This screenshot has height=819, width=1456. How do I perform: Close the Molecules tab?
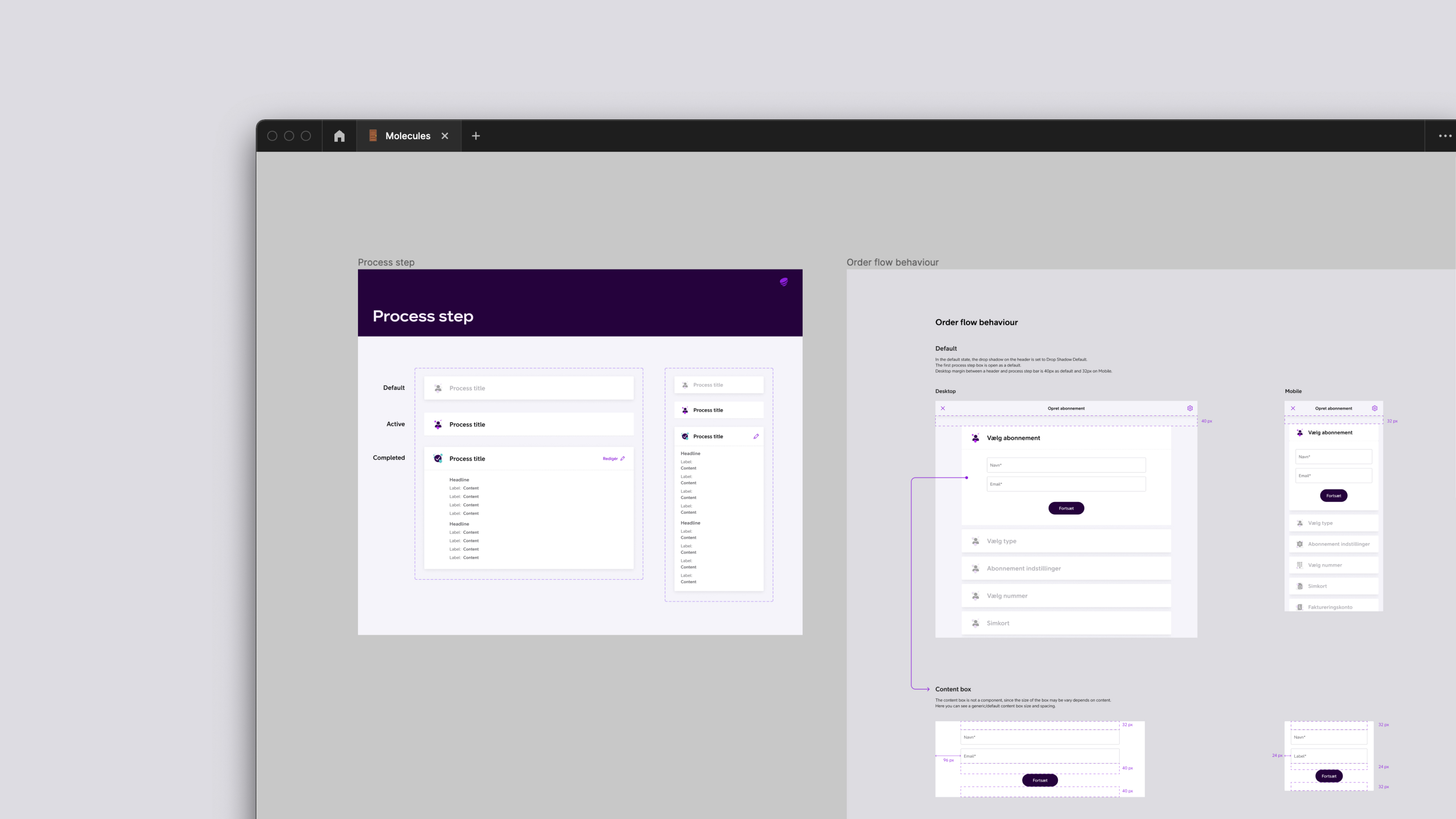pyautogui.click(x=445, y=136)
